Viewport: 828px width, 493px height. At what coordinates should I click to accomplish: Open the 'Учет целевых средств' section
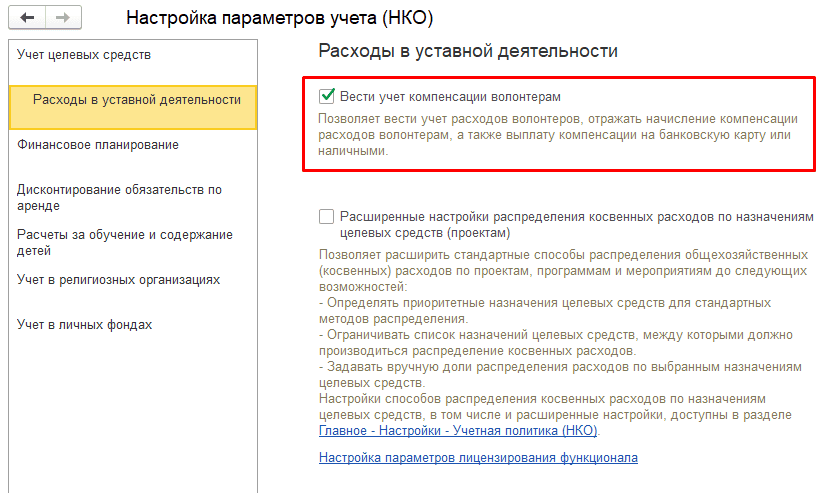[84, 54]
